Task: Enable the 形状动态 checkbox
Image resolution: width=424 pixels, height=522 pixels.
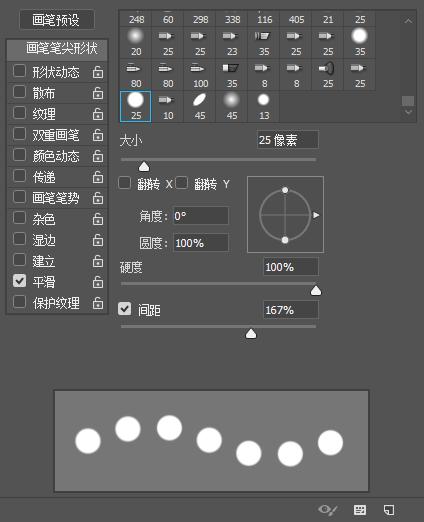Action: (x=19, y=71)
